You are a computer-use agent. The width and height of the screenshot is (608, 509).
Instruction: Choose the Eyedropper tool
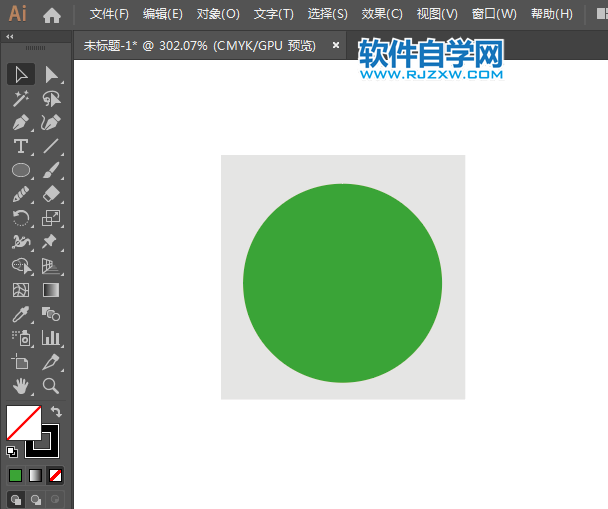tap(21, 314)
